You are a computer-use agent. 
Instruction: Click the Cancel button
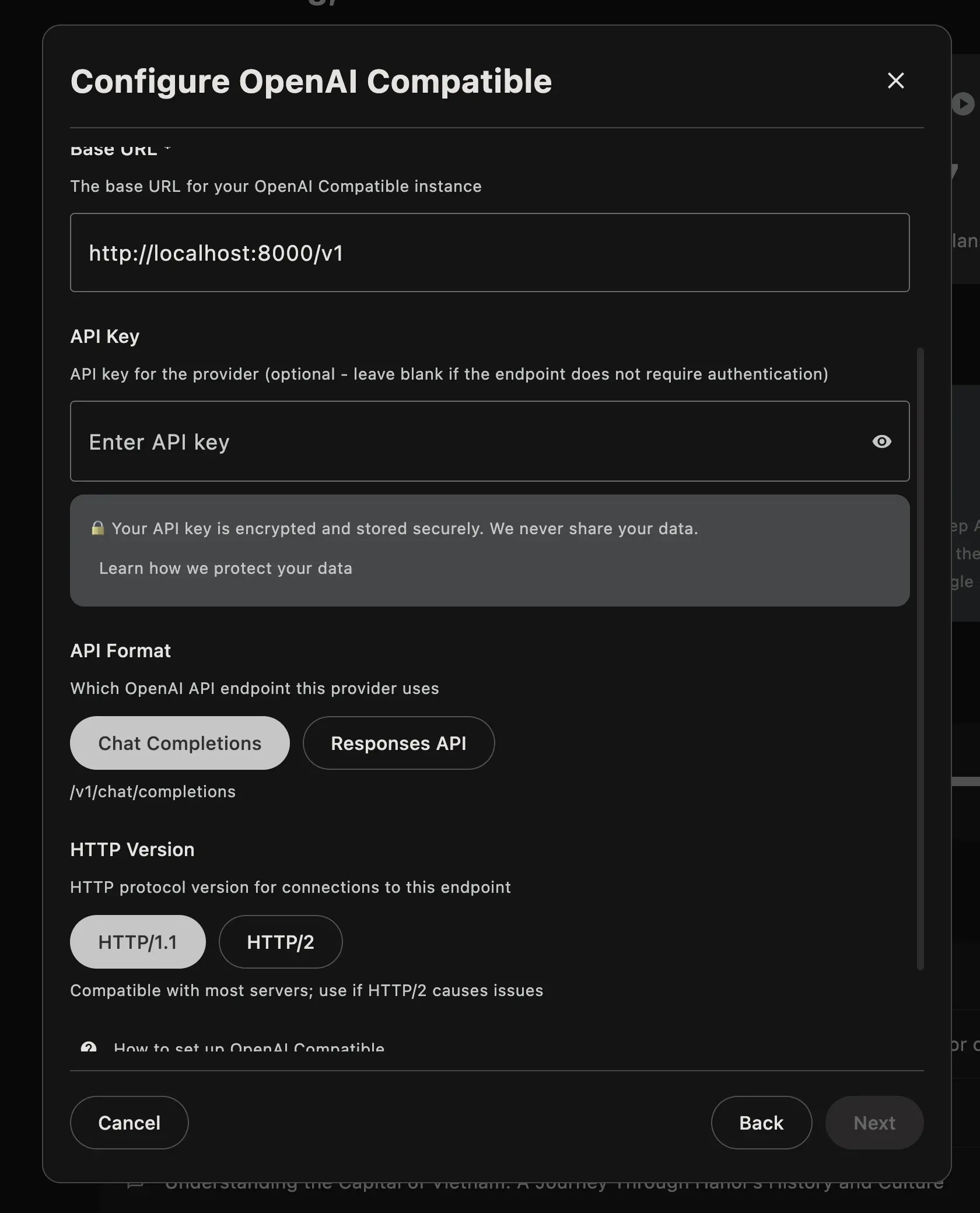tap(129, 1123)
